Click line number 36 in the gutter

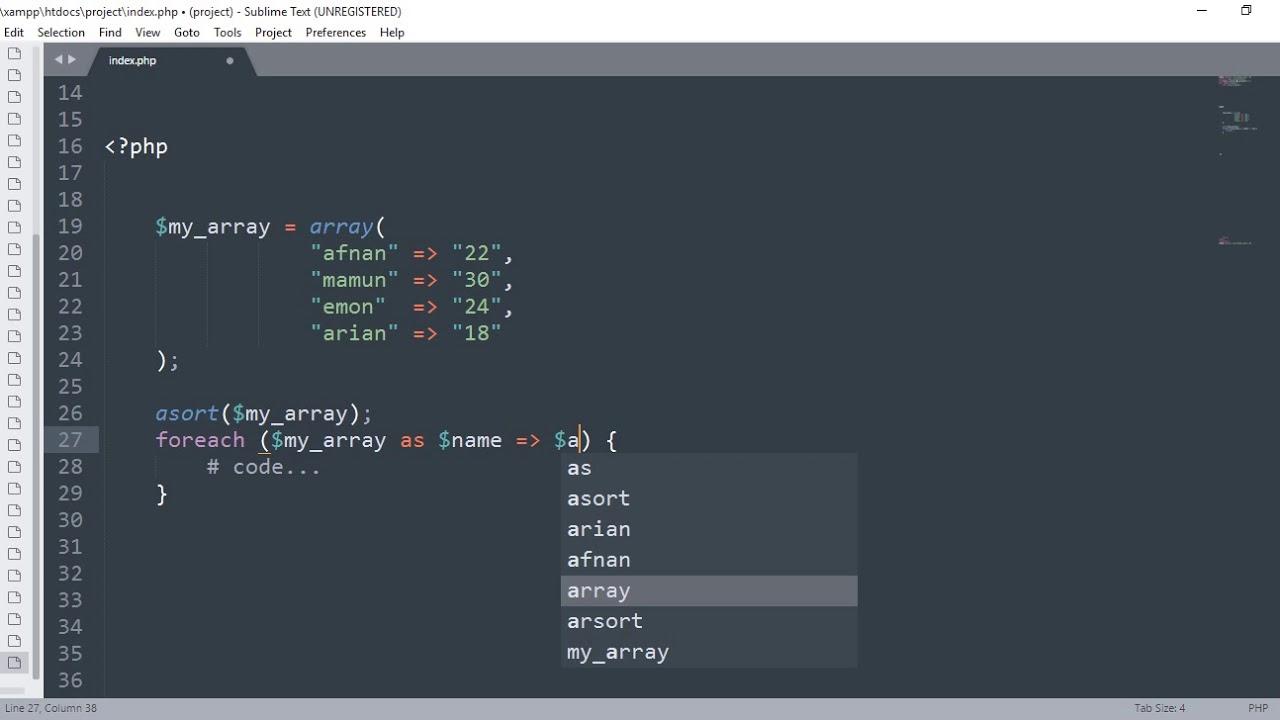(70, 680)
